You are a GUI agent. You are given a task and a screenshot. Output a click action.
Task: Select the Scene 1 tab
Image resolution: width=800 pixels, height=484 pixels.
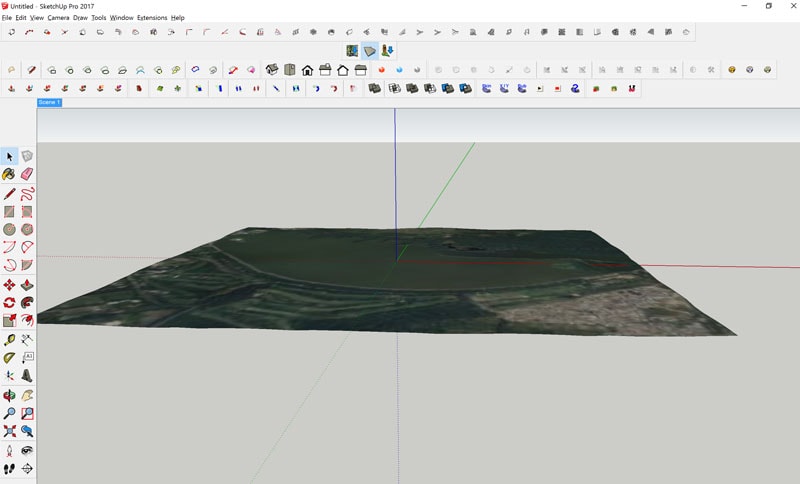click(x=49, y=103)
